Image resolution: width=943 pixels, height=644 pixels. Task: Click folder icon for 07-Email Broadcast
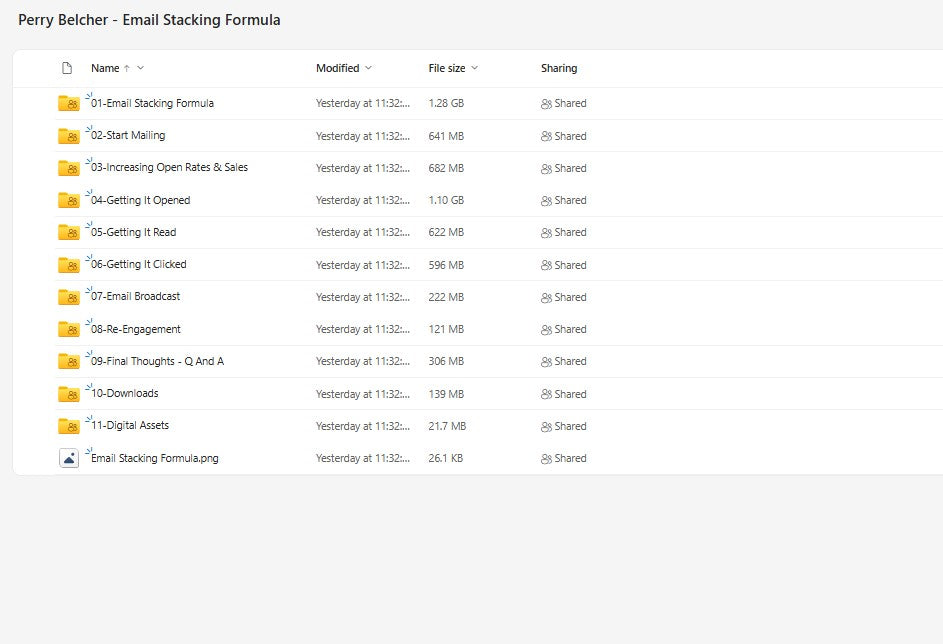[69, 297]
